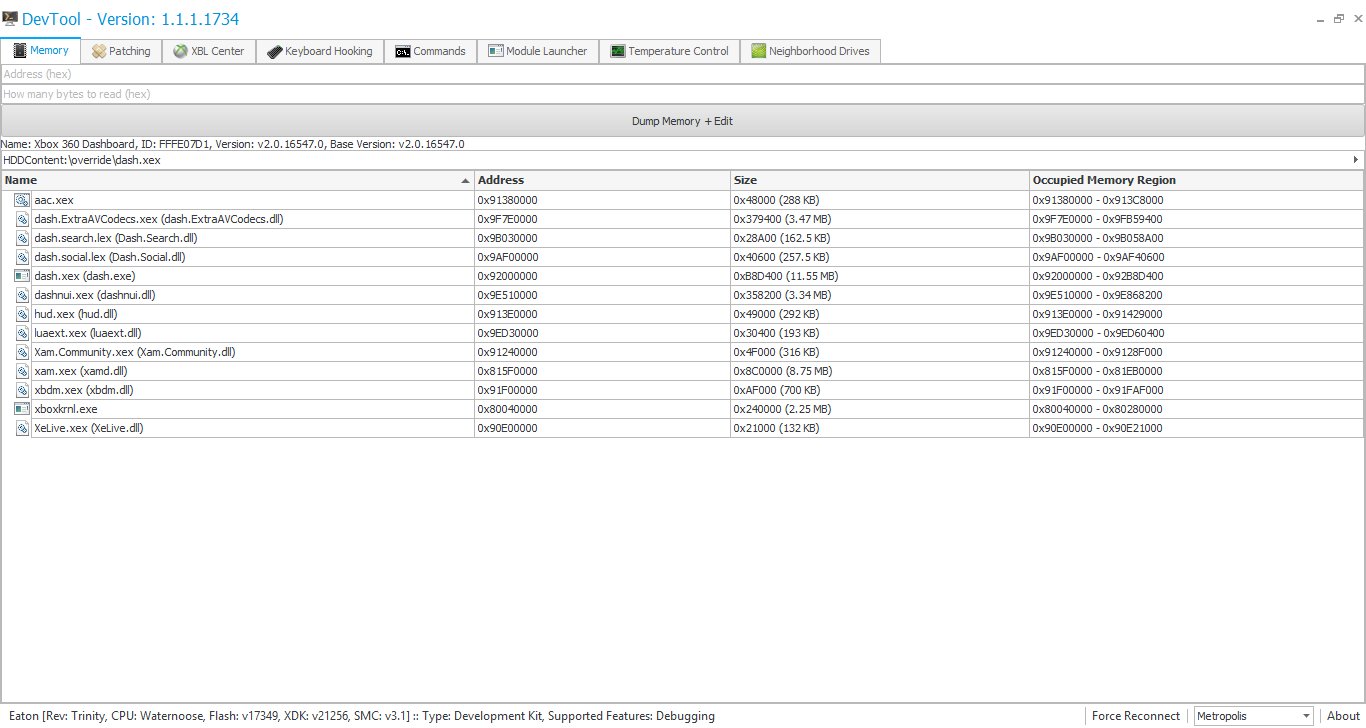Select dash.xex (dash.exe) row
The image size is (1366, 728).
85,276
